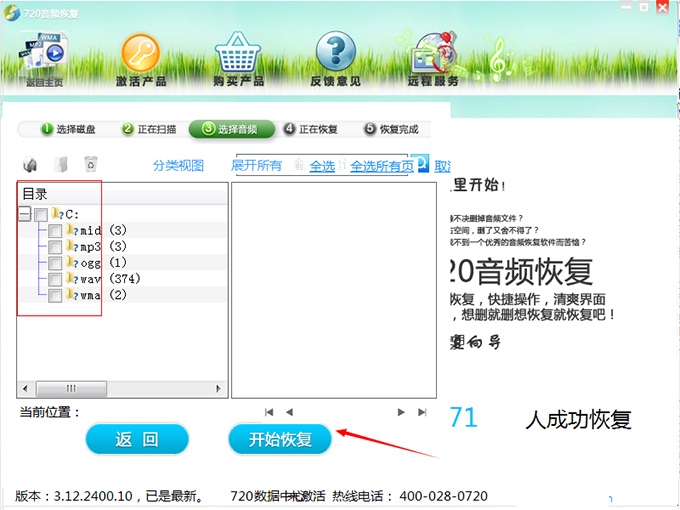Click the directory horizontal scrollbar thumb
The image size is (680, 510).
tap(71, 389)
